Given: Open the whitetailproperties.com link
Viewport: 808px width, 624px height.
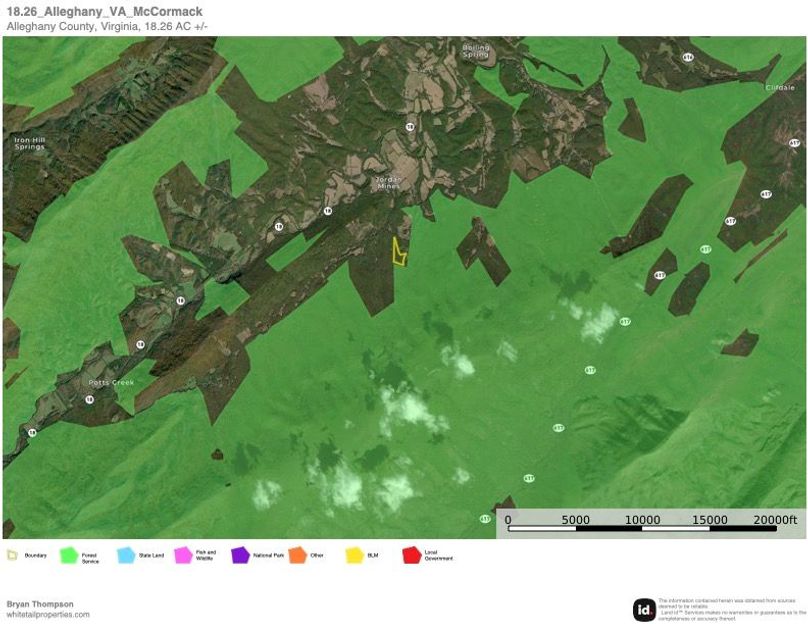Looking at the screenshot, I should click(x=47, y=613).
